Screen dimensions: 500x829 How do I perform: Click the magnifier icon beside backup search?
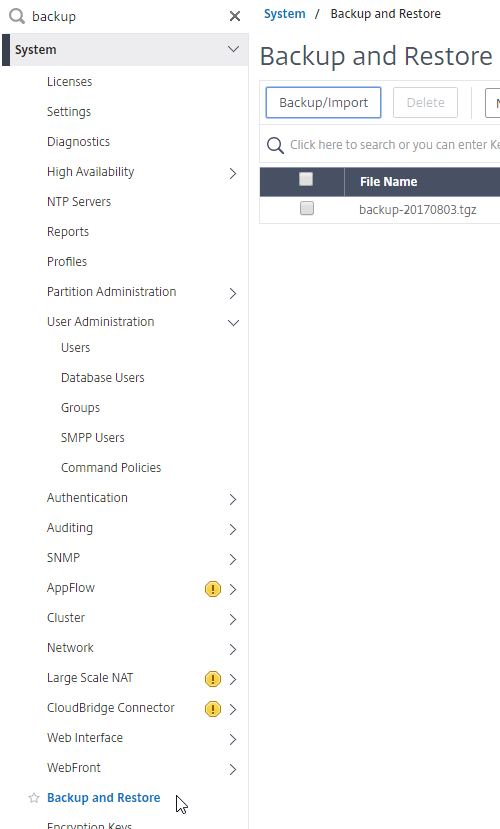tap(17, 16)
